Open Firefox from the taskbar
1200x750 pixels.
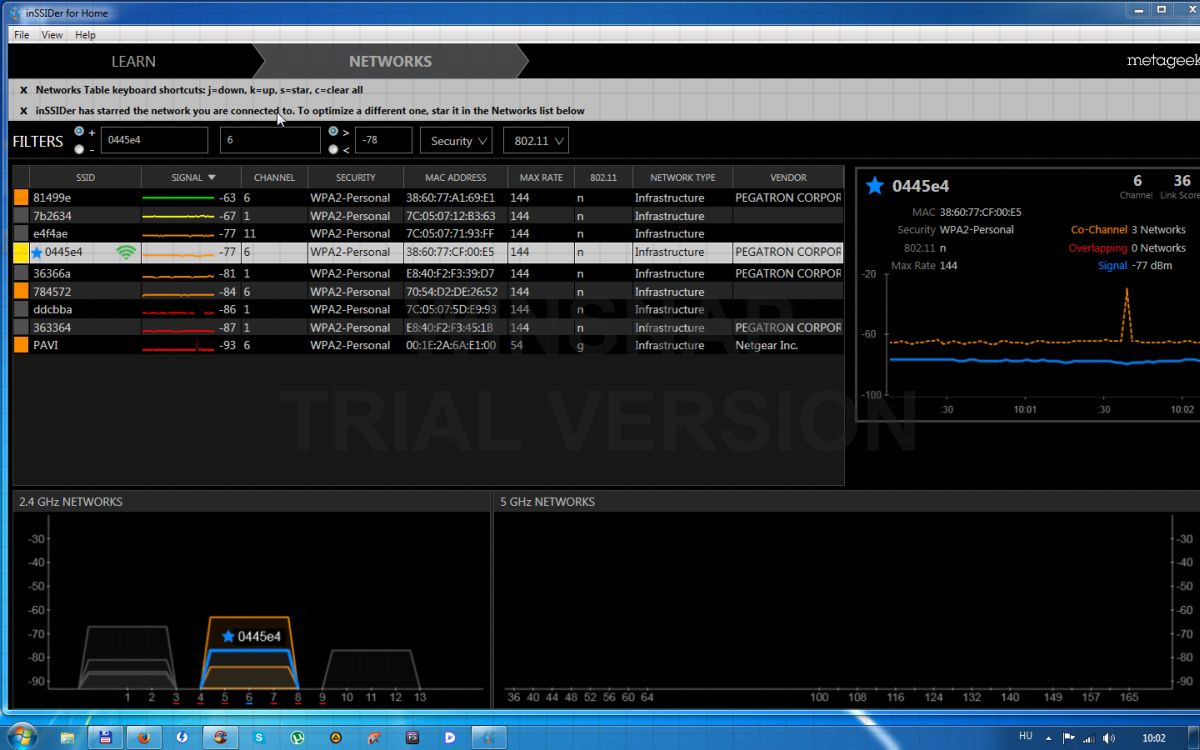pyautogui.click(x=143, y=738)
